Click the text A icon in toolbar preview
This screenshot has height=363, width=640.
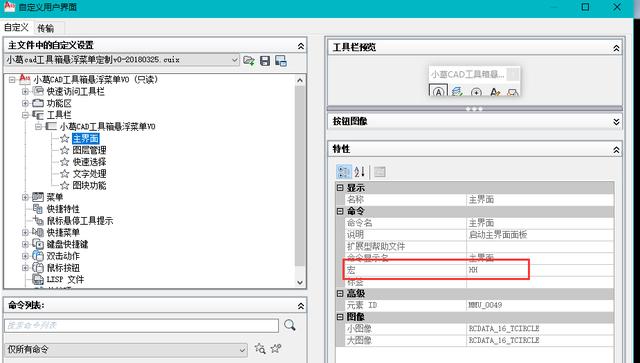point(495,92)
